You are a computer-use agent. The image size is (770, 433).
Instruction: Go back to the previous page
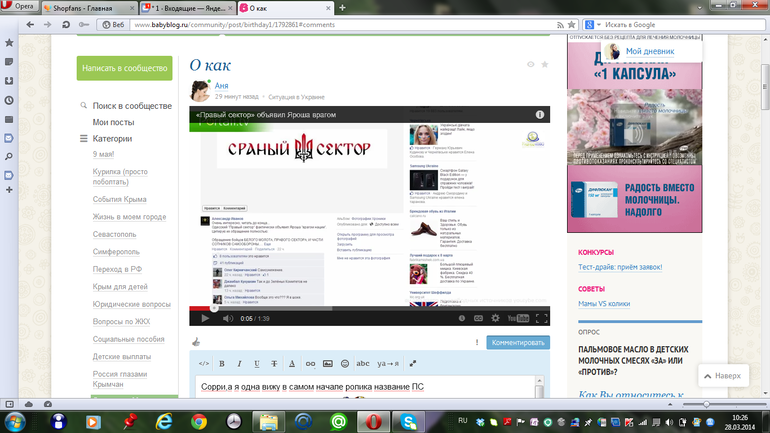click(x=30, y=24)
